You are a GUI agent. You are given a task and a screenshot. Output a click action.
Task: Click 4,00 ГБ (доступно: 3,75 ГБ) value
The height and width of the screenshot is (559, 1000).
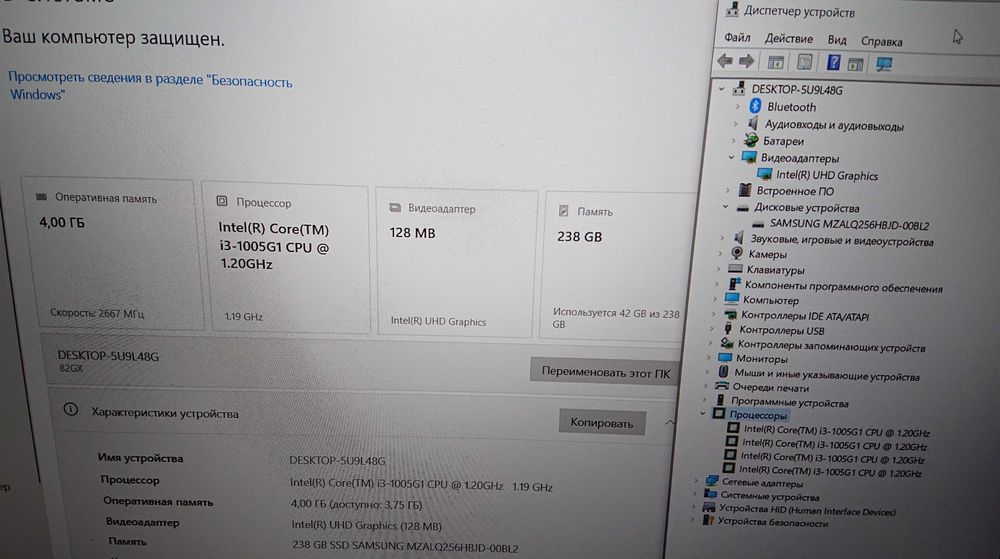pyautogui.click(x=357, y=504)
